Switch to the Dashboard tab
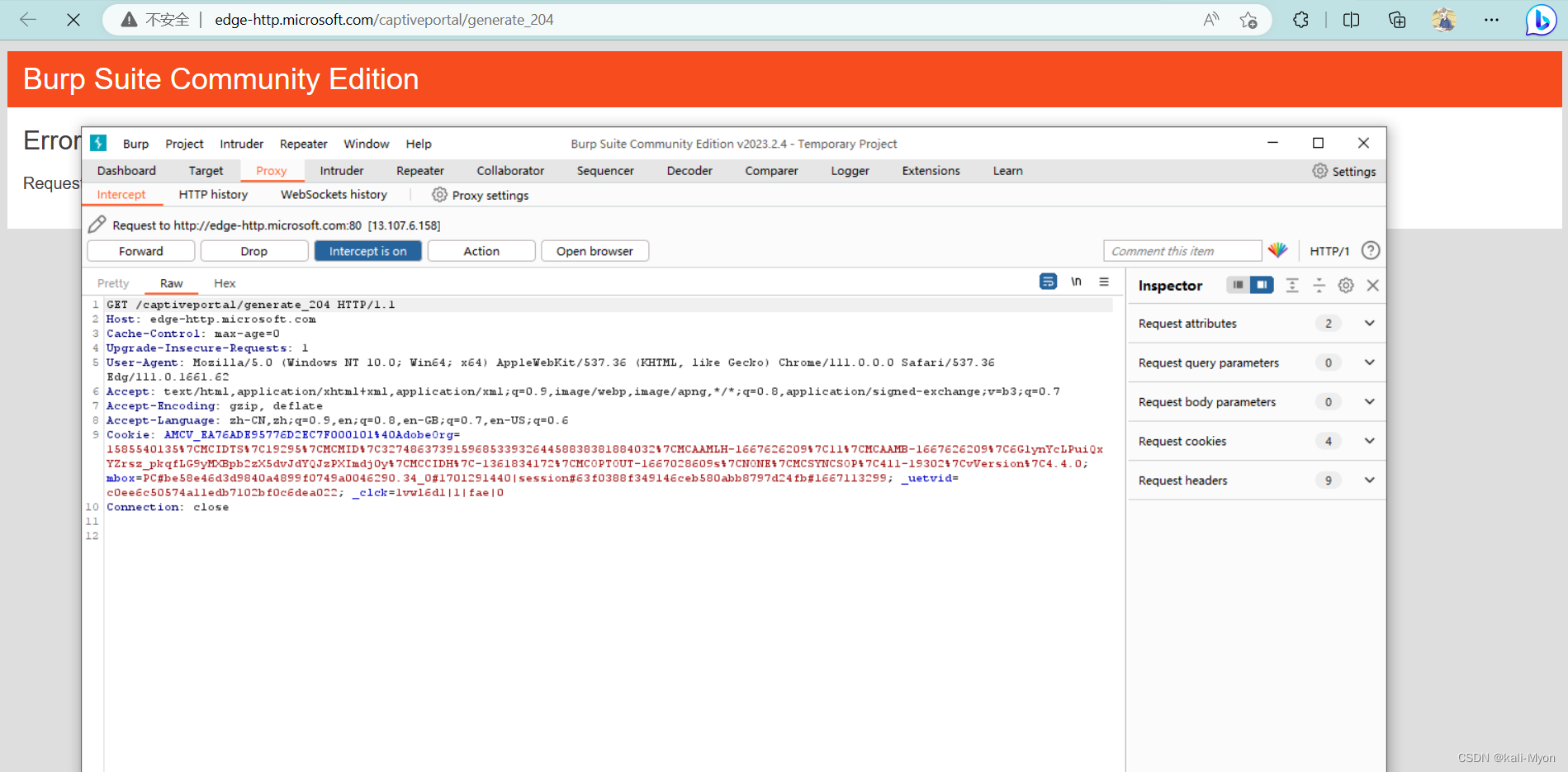1568x772 pixels. coord(126,171)
